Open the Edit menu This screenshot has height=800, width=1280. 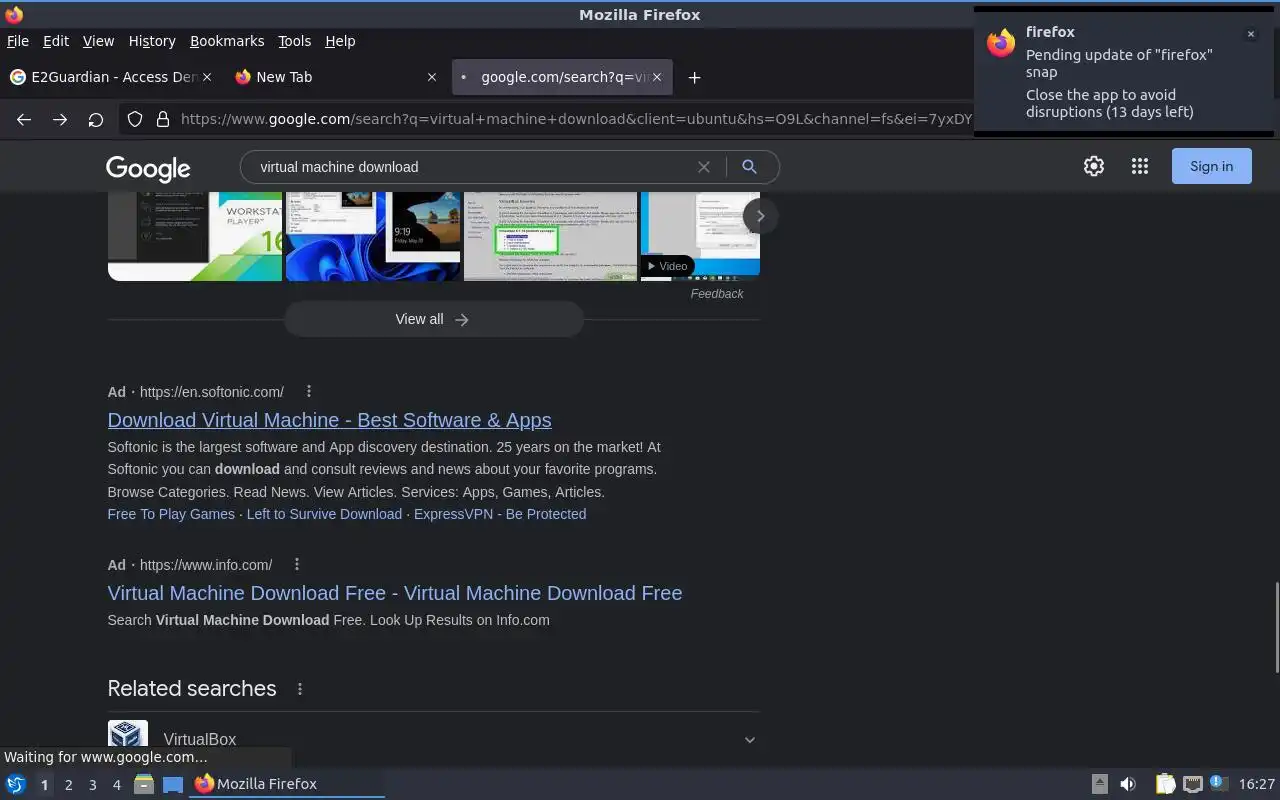click(x=56, y=41)
